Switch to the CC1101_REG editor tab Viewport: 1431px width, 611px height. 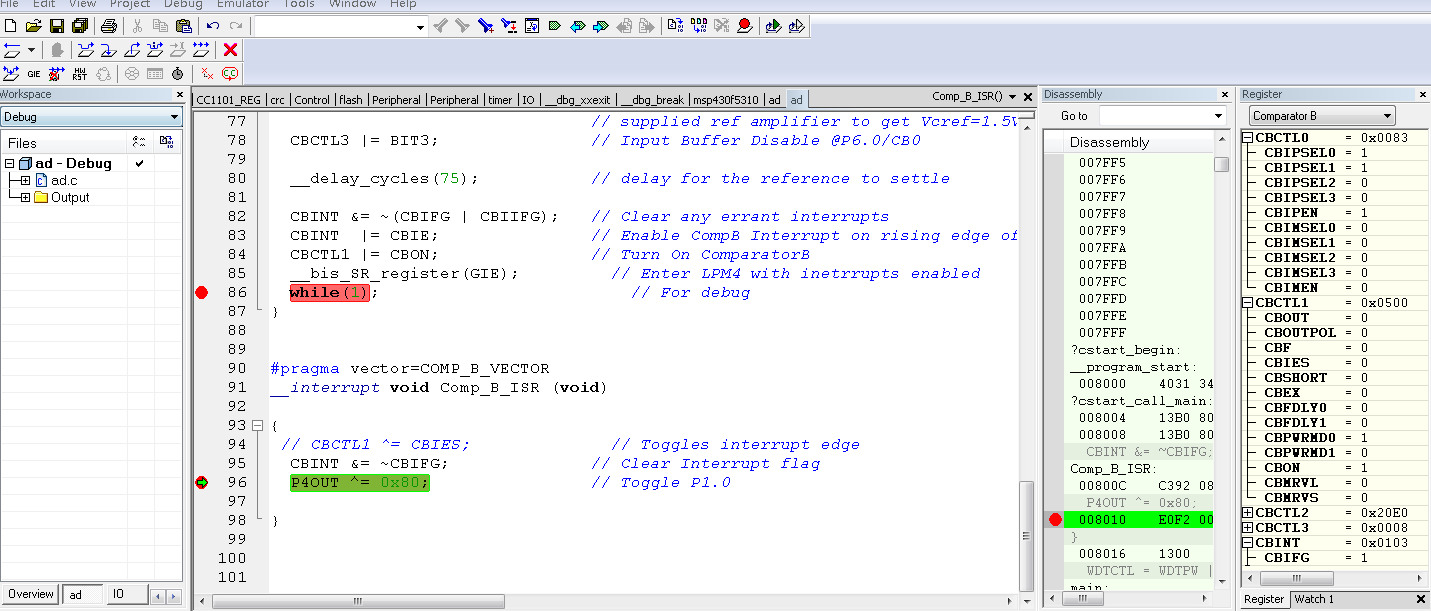tap(228, 100)
